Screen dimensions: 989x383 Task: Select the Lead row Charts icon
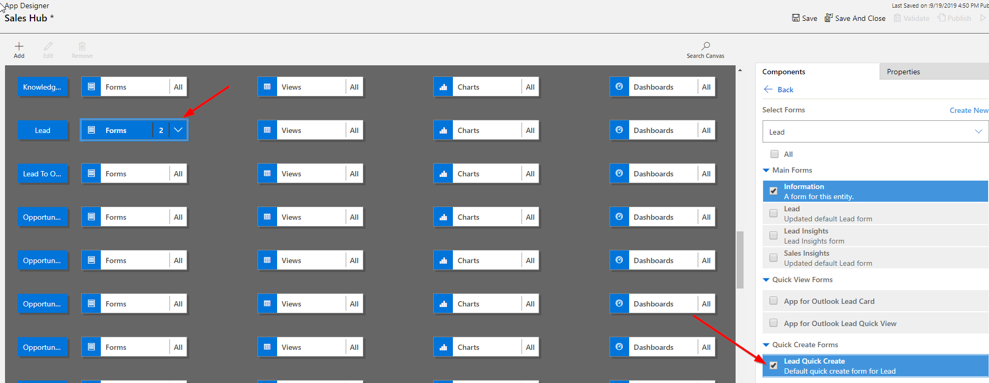point(443,131)
